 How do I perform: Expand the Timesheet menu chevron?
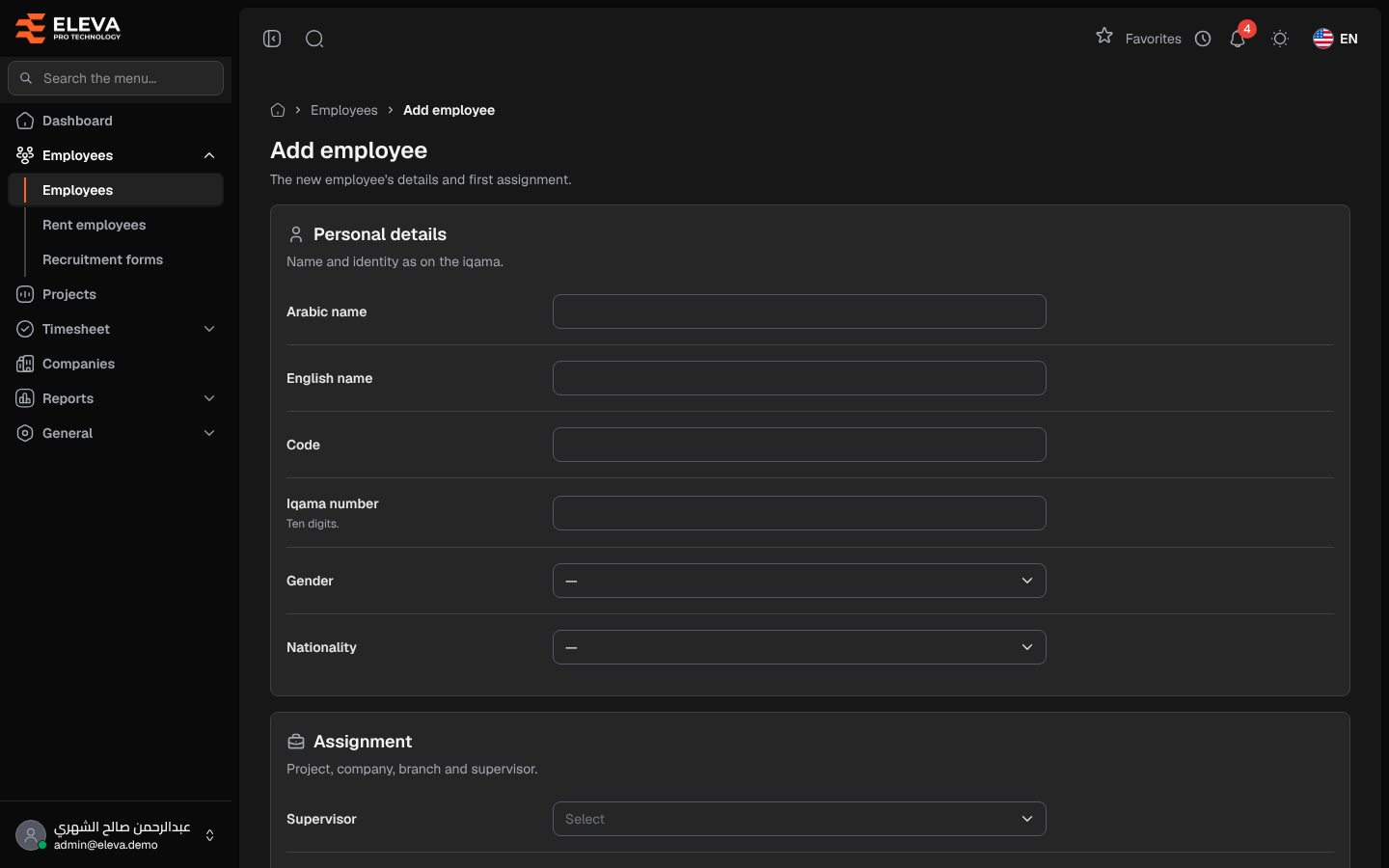click(209, 329)
